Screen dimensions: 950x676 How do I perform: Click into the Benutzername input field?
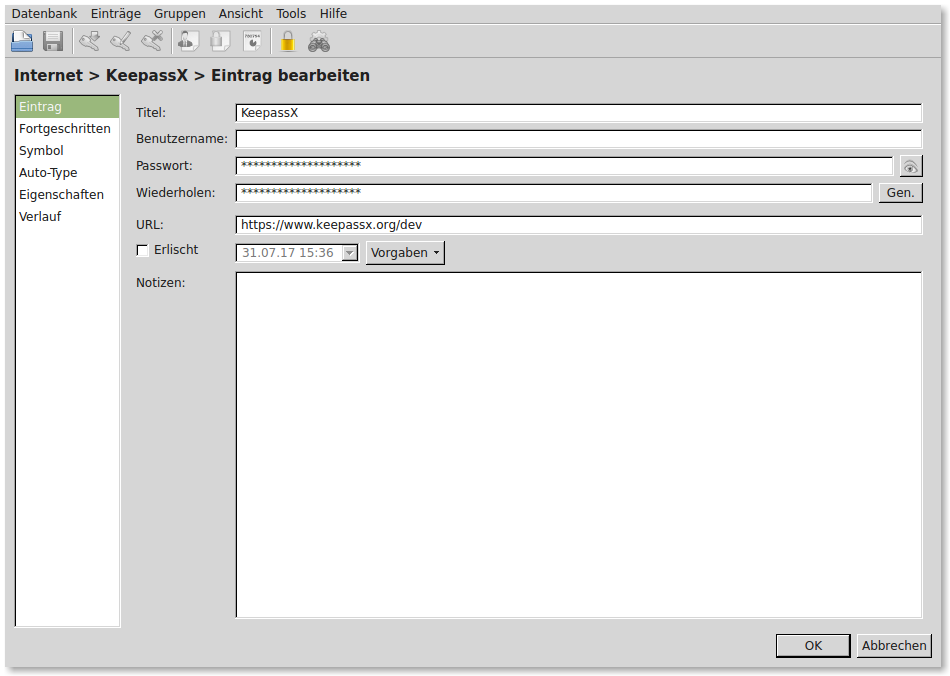click(579, 139)
